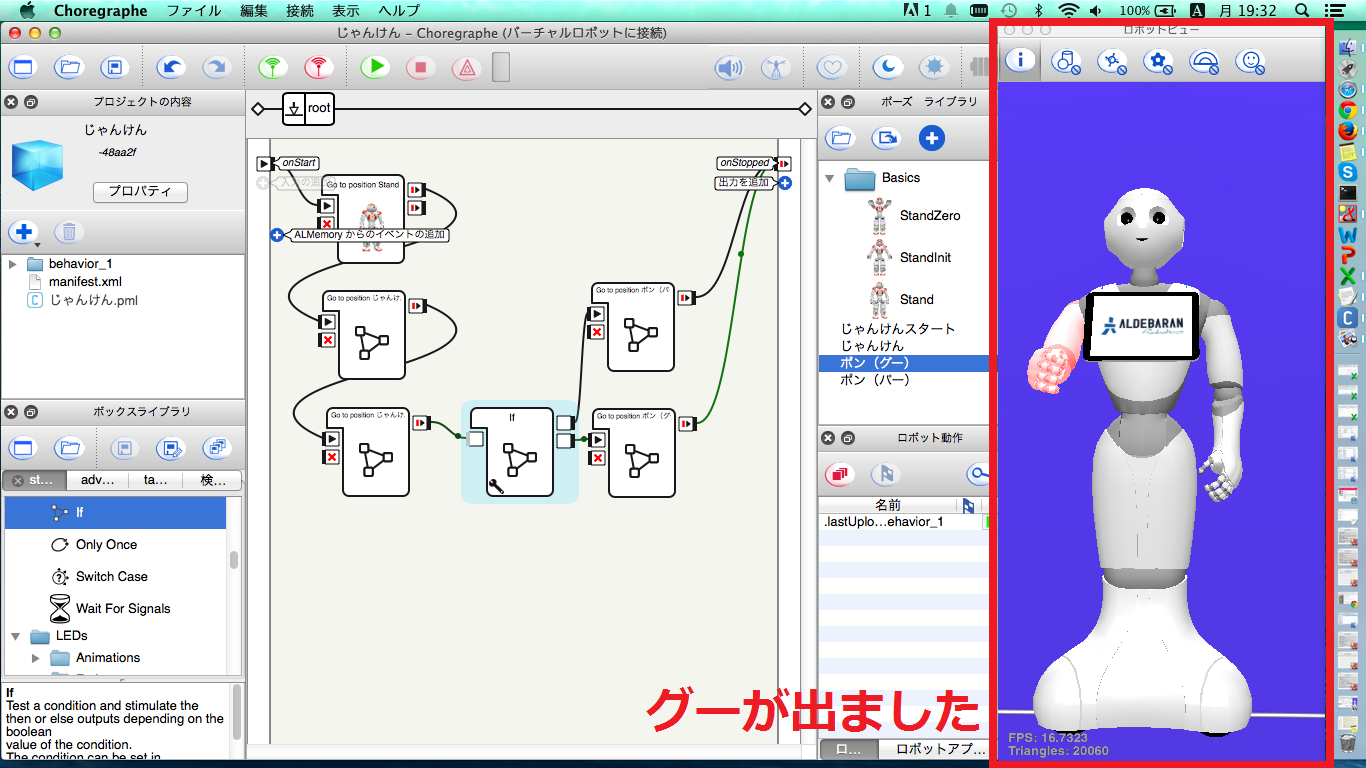This screenshot has width=1366, height=768.
Task: Click the red warning triangle debug icon
Action: point(465,68)
